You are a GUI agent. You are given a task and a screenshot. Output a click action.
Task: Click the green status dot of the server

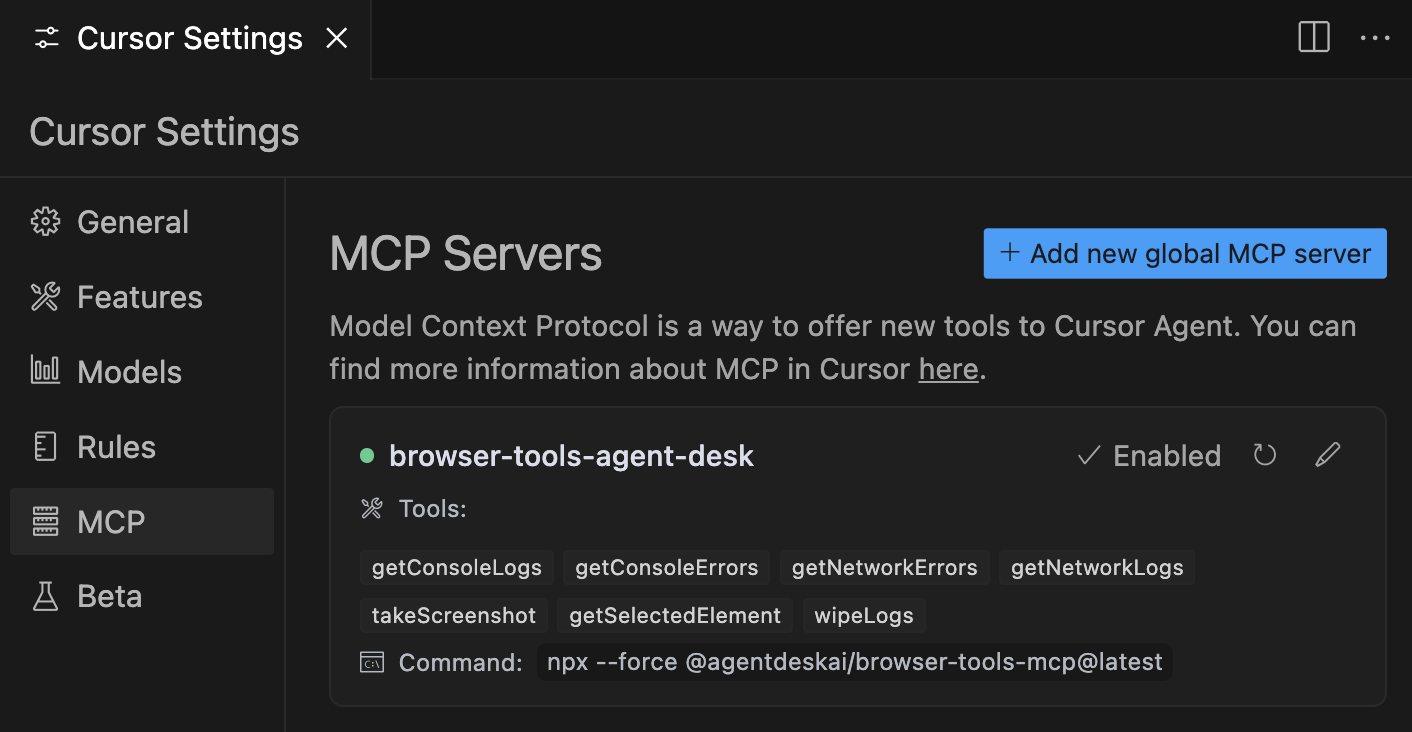coord(367,455)
